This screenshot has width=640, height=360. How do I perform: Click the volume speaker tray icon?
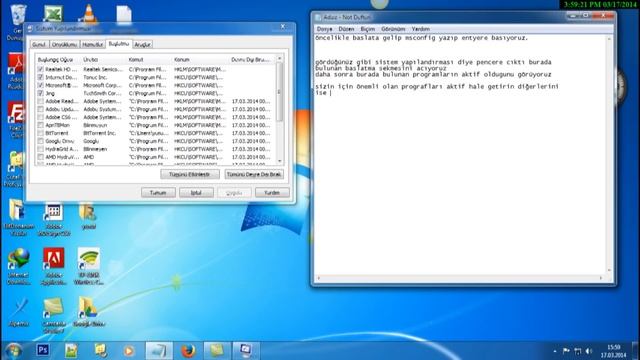589,351
